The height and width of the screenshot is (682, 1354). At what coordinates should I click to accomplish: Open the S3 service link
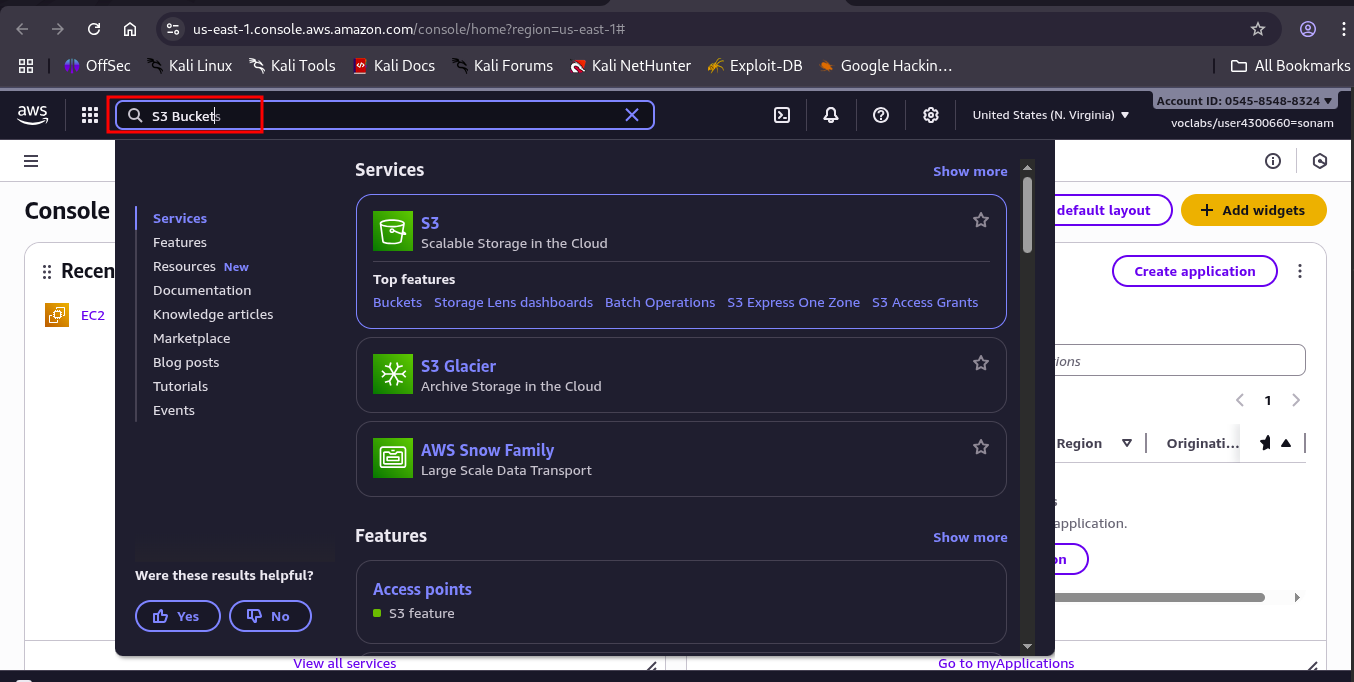[430, 223]
